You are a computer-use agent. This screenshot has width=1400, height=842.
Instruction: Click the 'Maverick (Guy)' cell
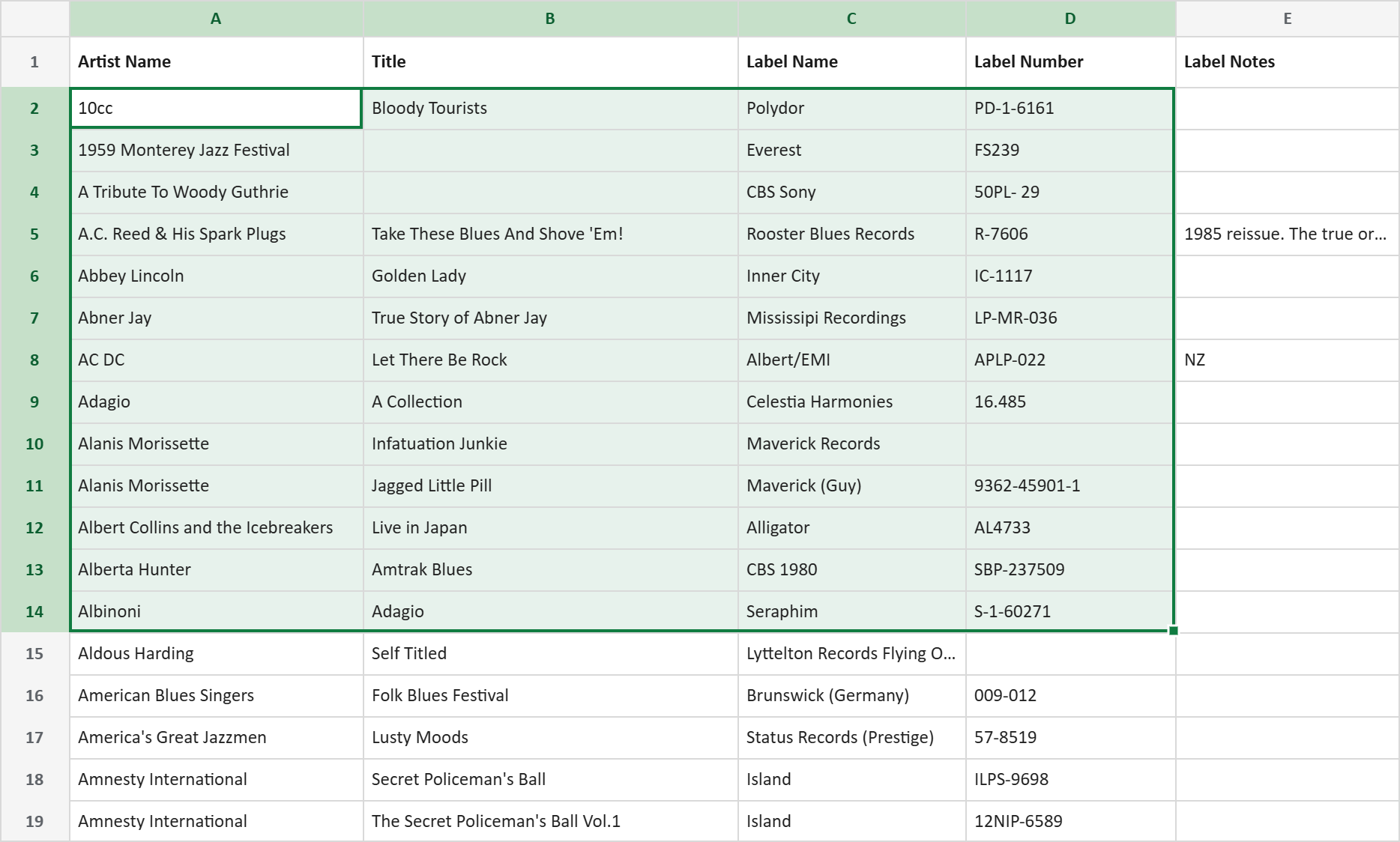[x=851, y=486]
